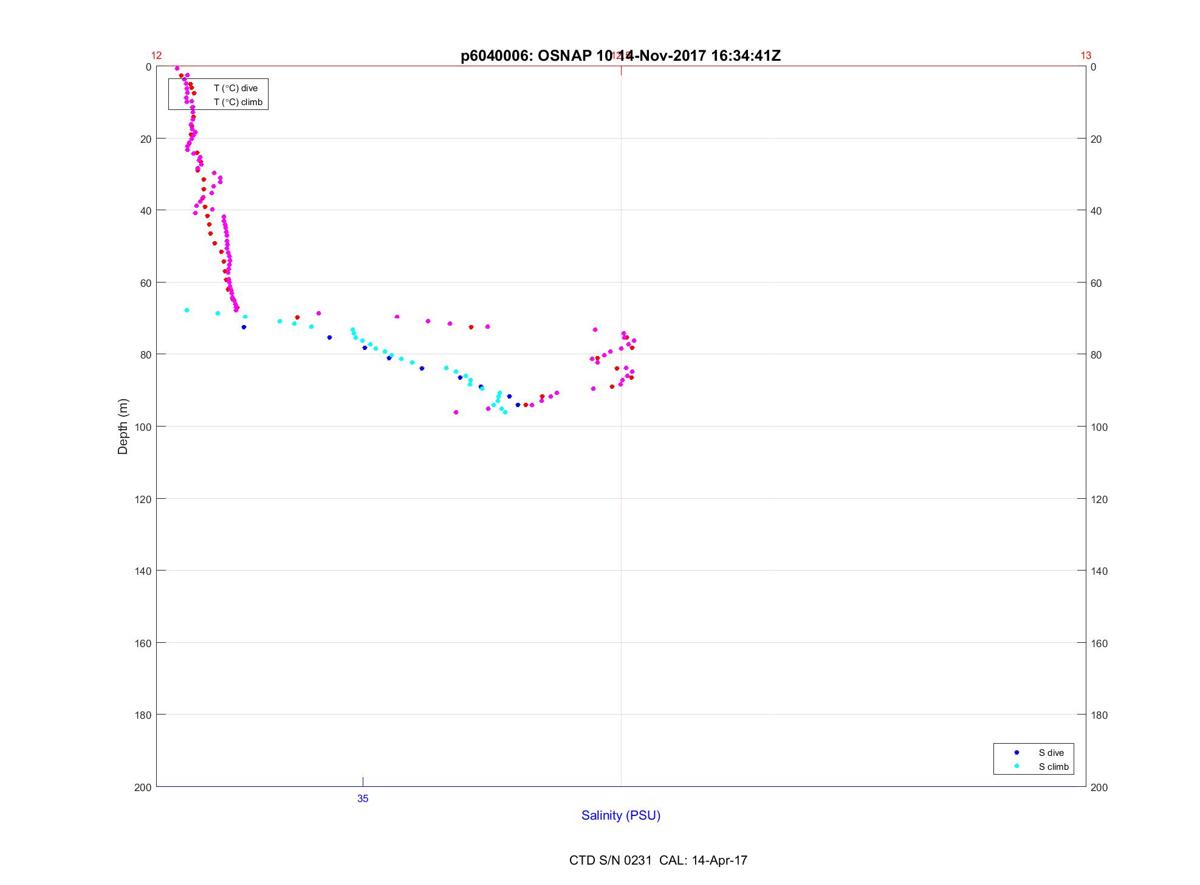This screenshot has height=885, width=1200.
Task: Click the '160' tick on right depth axis
Action: [1100, 643]
